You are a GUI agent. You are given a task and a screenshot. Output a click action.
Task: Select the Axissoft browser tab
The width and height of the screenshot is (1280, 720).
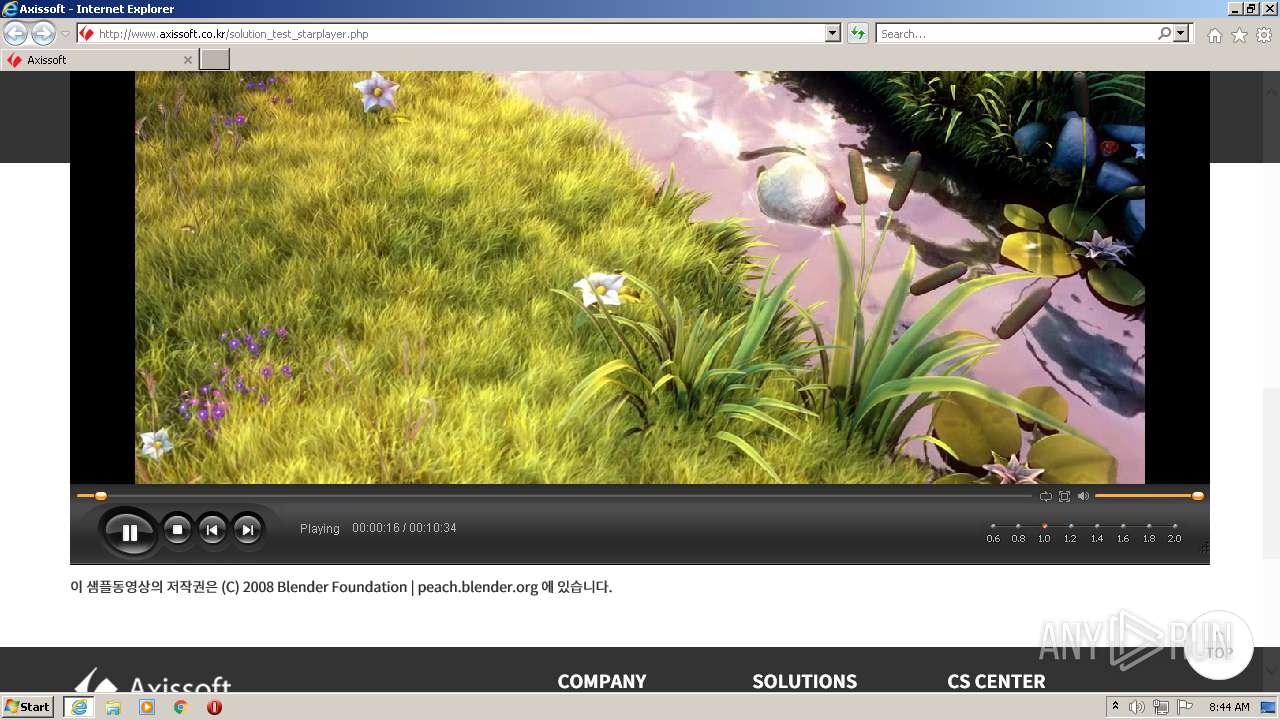click(99, 60)
